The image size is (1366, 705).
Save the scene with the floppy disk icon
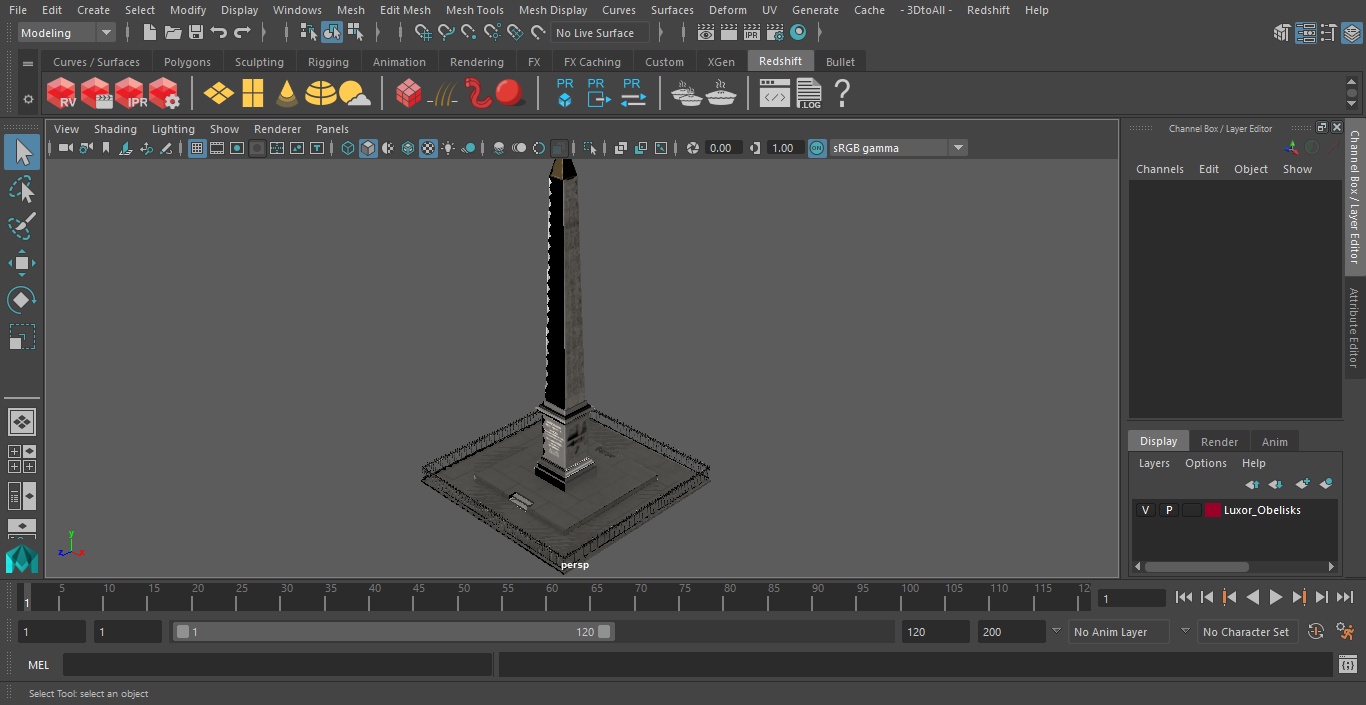click(196, 33)
